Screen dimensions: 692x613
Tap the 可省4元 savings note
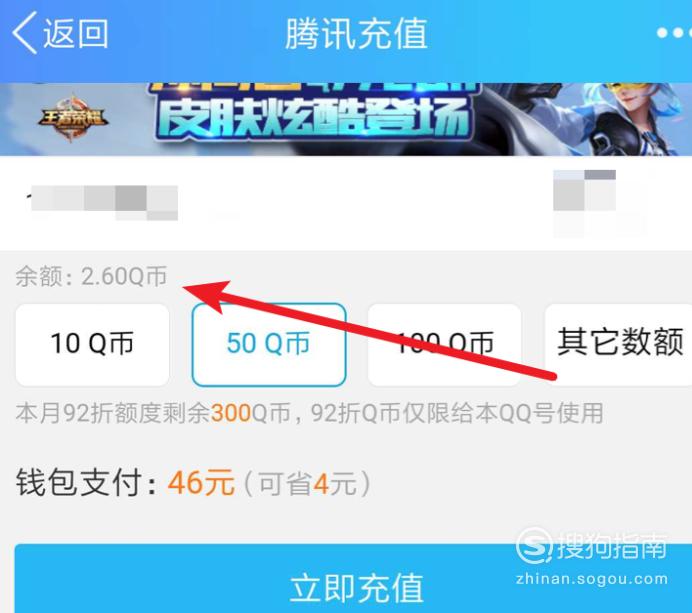point(307,483)
